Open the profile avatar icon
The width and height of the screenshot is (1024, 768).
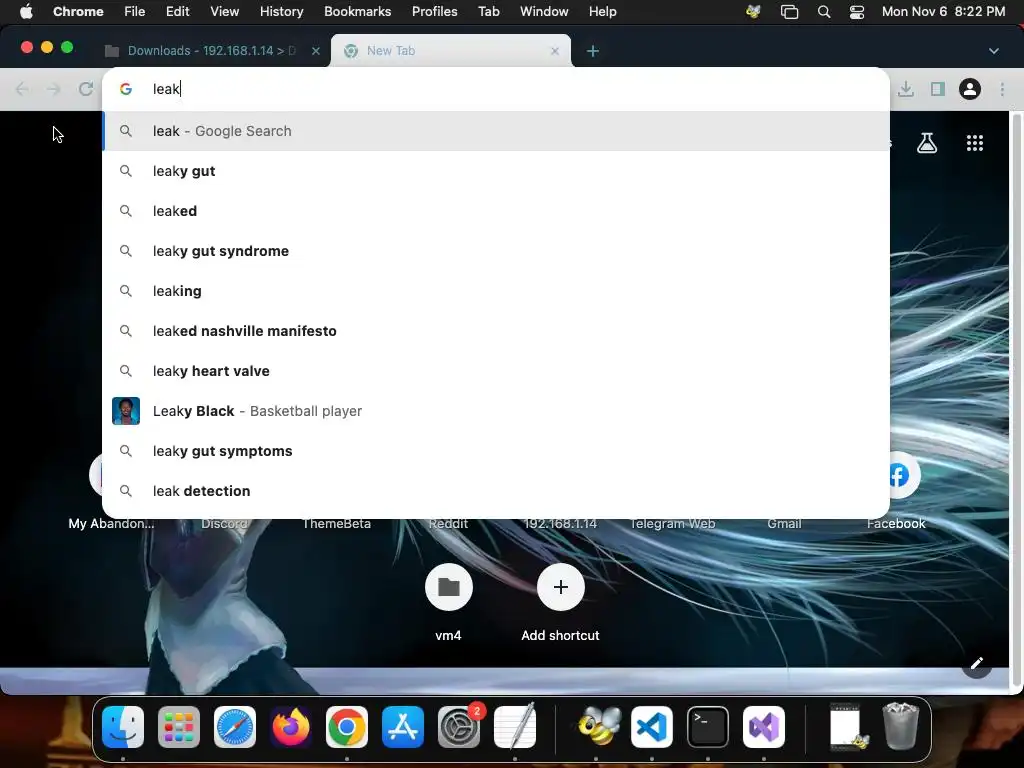coord(970,89)
